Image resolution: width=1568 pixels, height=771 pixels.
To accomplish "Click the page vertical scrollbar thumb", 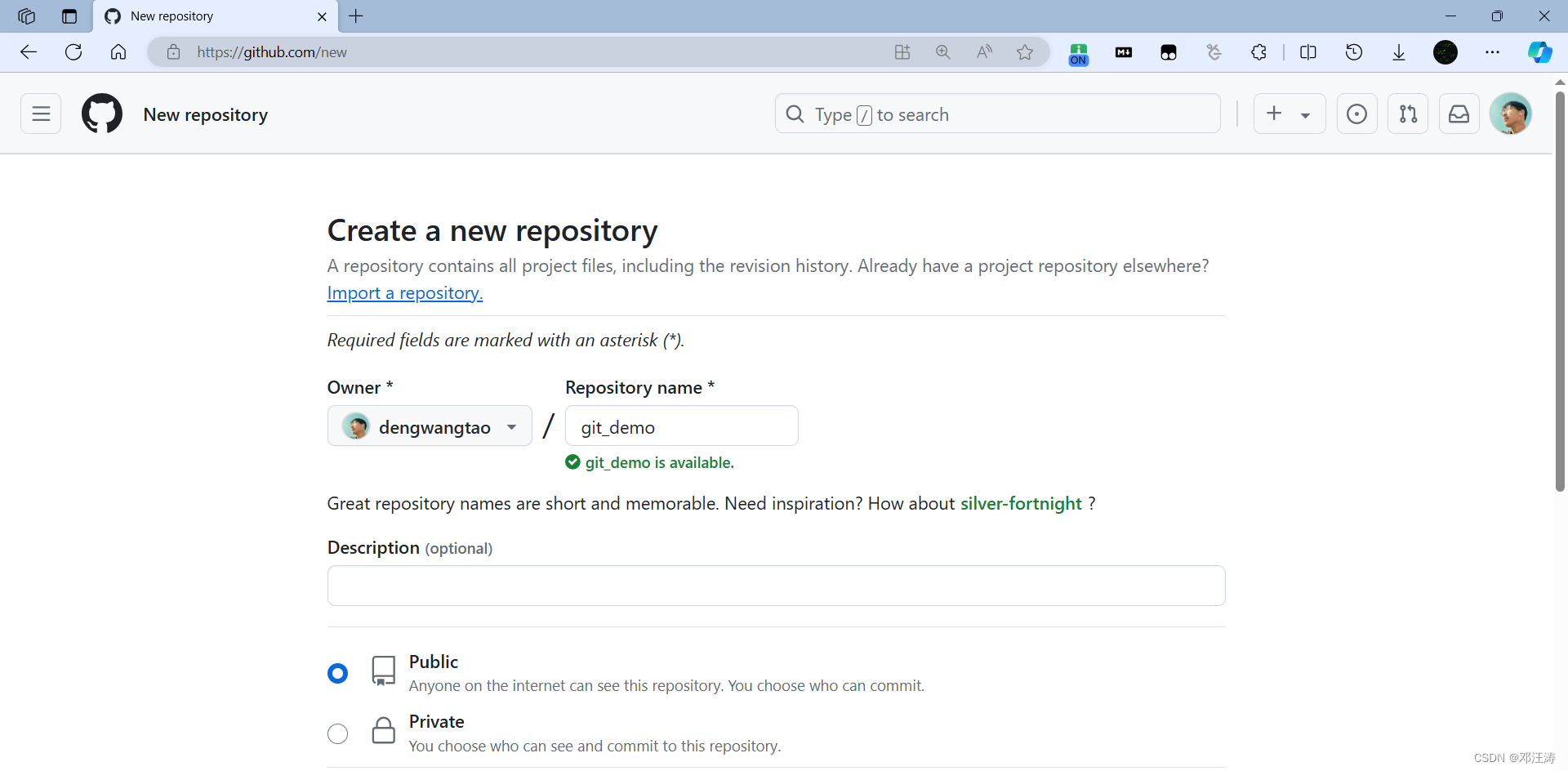I will click(x=1560, y=291).
